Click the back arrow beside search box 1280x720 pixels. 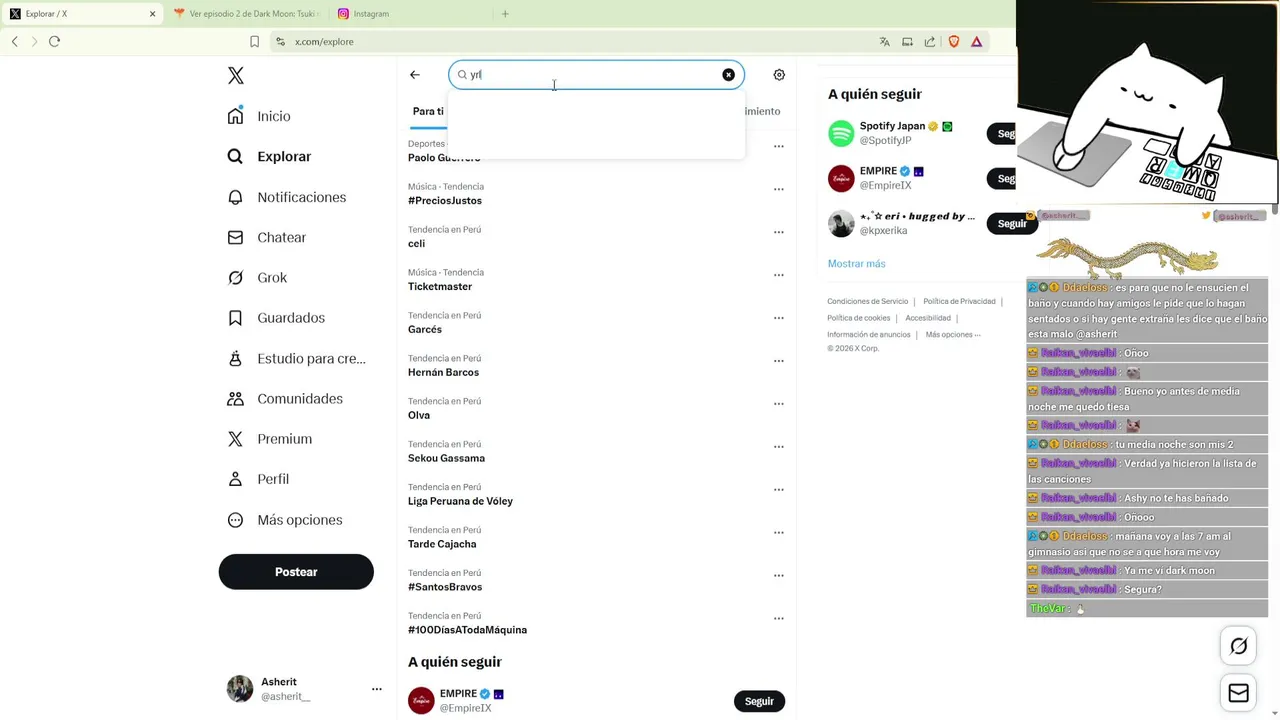click(415, 75)
